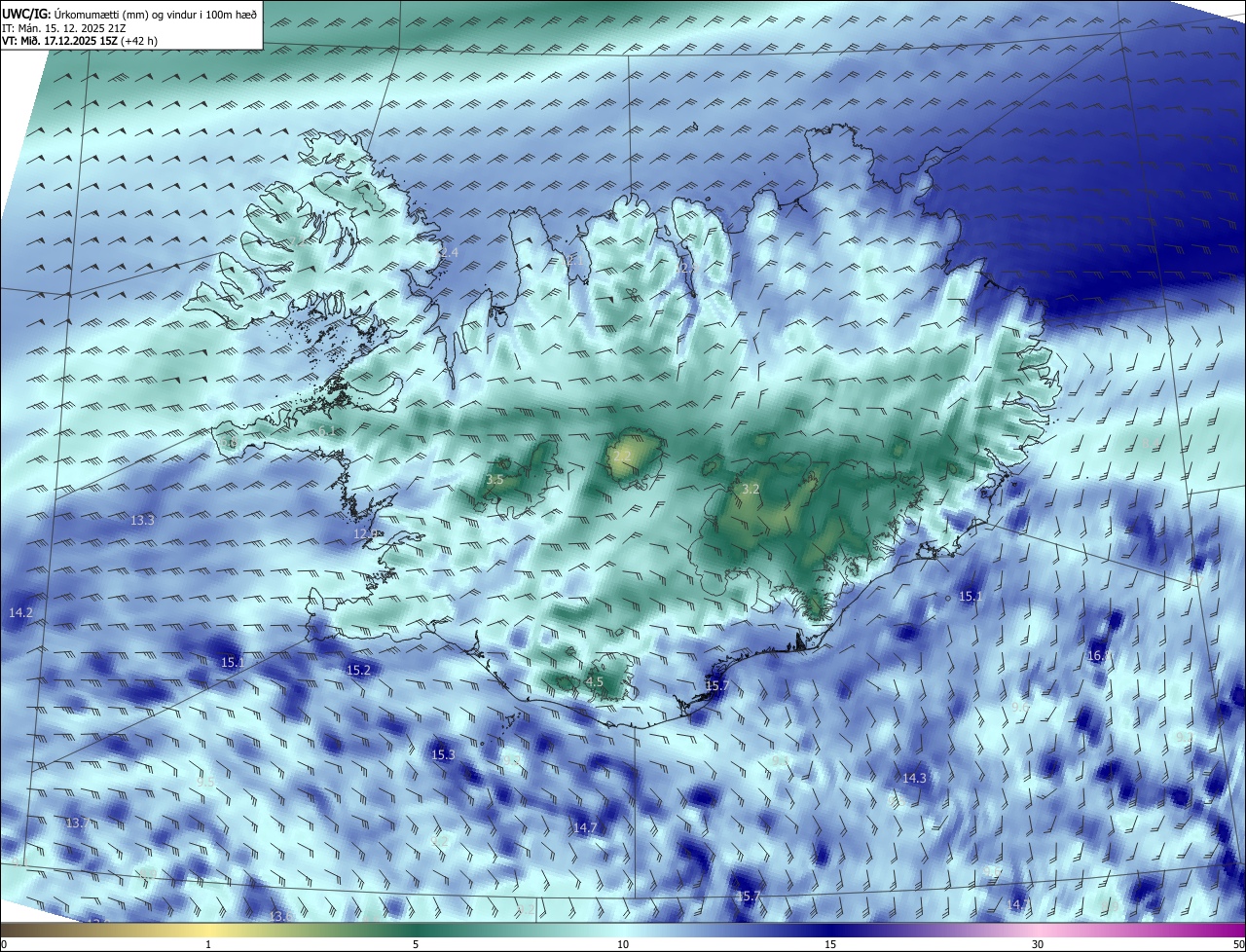Click the 15.3 value label on the map
The image size is (1246, 952).
[x=443, y=754]
